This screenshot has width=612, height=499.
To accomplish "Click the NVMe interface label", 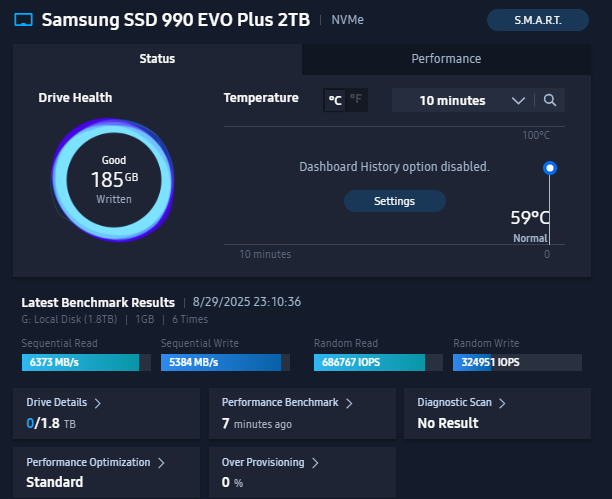I will [347, 20].
